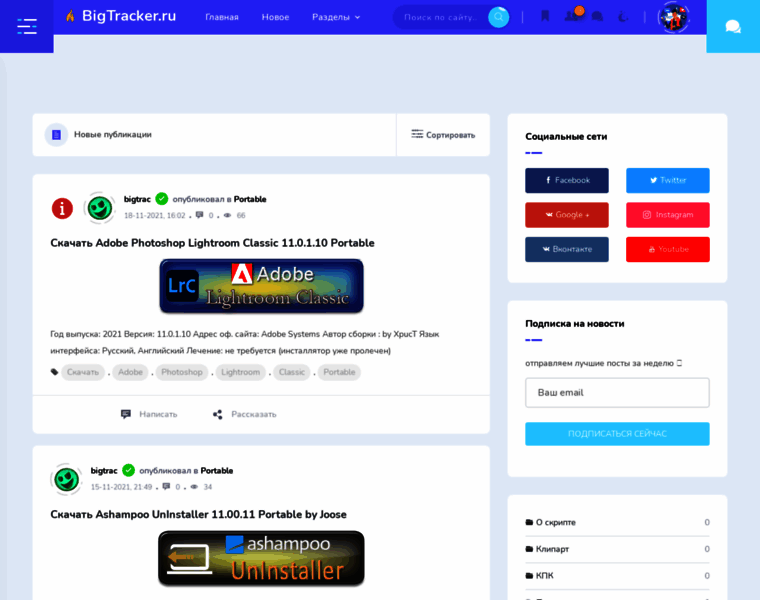Focus the Поиск по сайту search field
Screen dimensions: 760x600
pyautogui.click(x=441, y=17)
